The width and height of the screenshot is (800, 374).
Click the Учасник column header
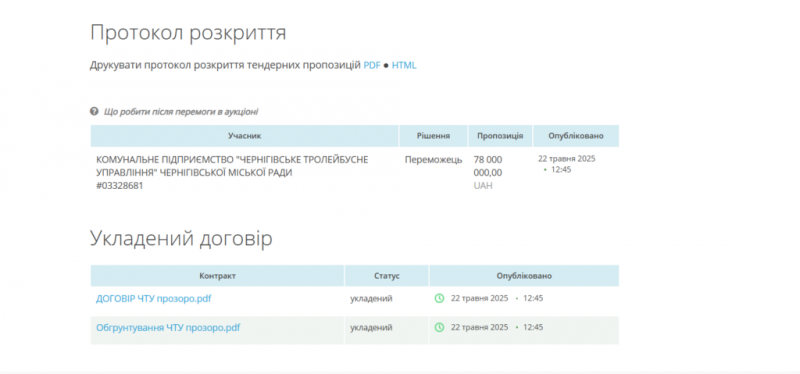click(244, 136)
